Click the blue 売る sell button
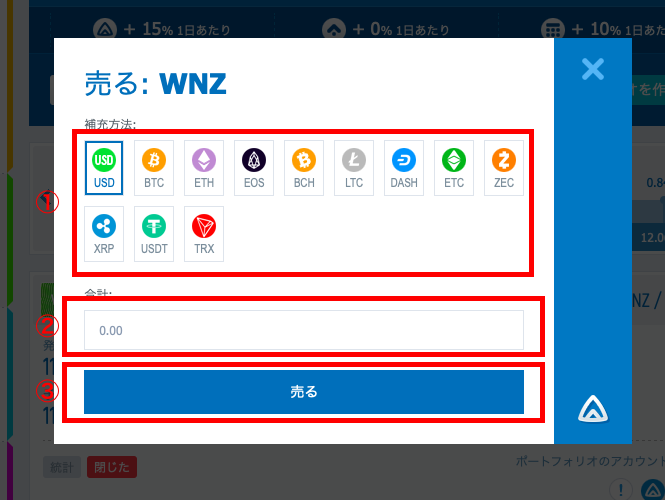This screenshot has height=500, width=665. tap(304, 392)
